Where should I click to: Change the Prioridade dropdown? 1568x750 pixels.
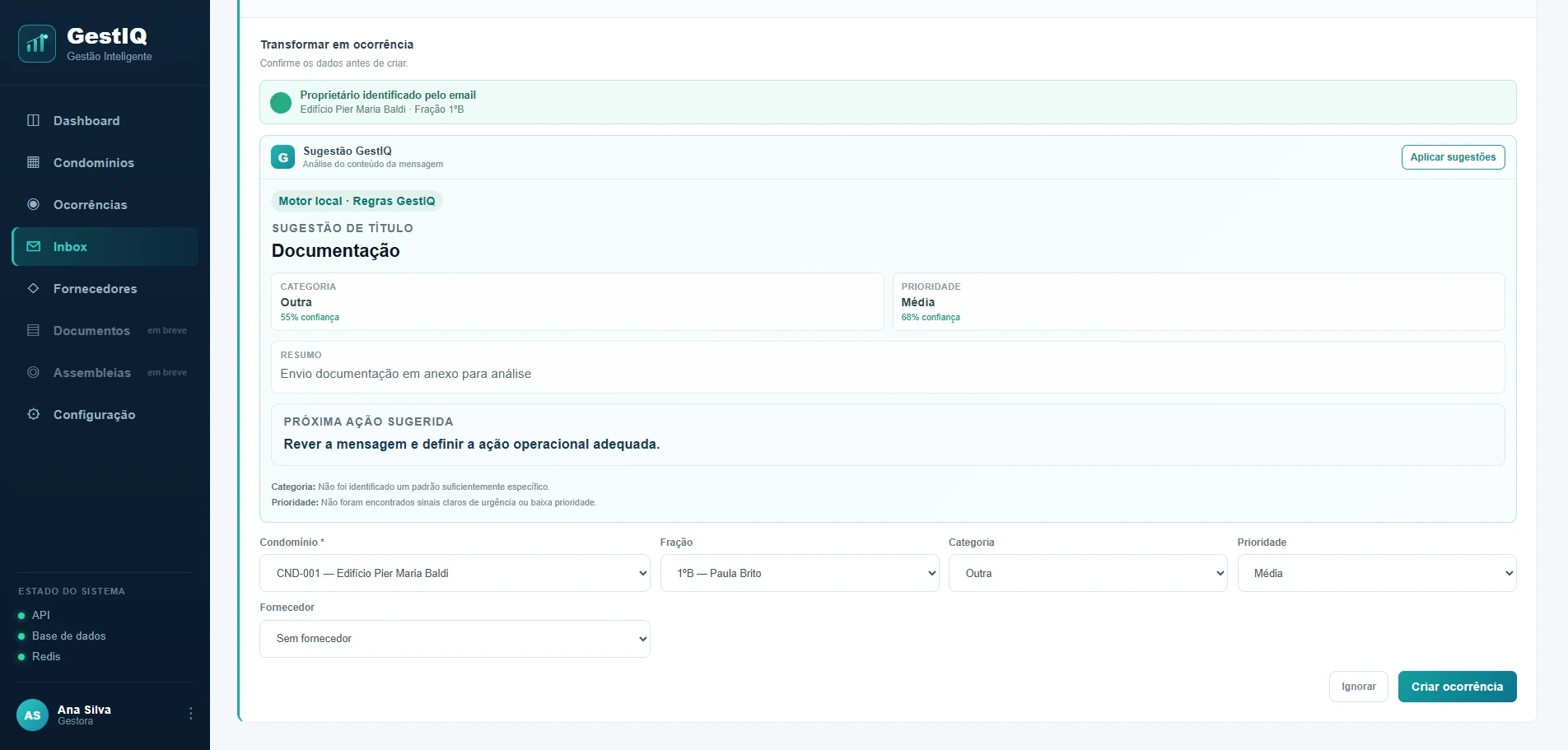(1377, 573)
